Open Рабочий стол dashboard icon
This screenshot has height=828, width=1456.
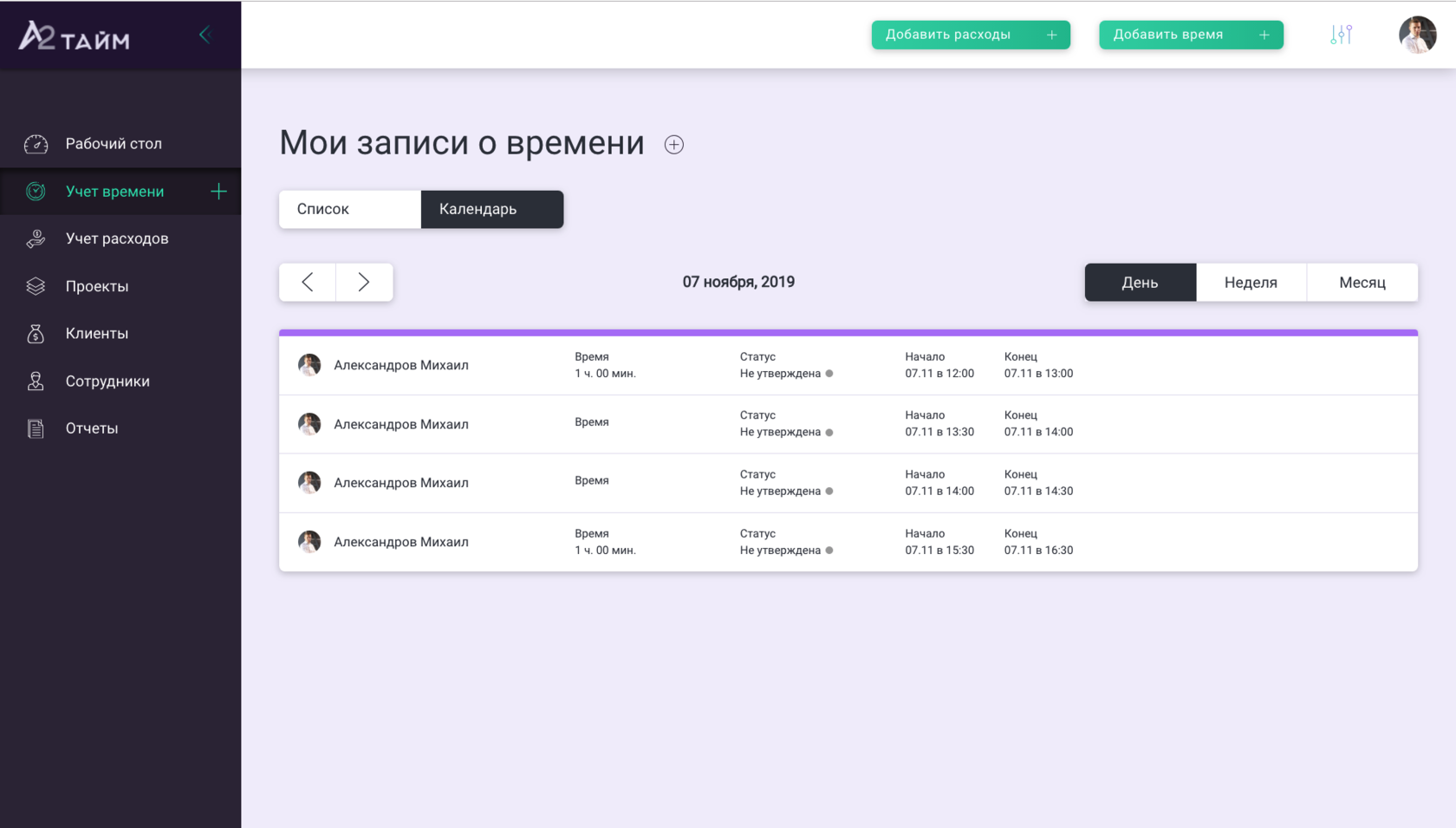tap(36, 144)
